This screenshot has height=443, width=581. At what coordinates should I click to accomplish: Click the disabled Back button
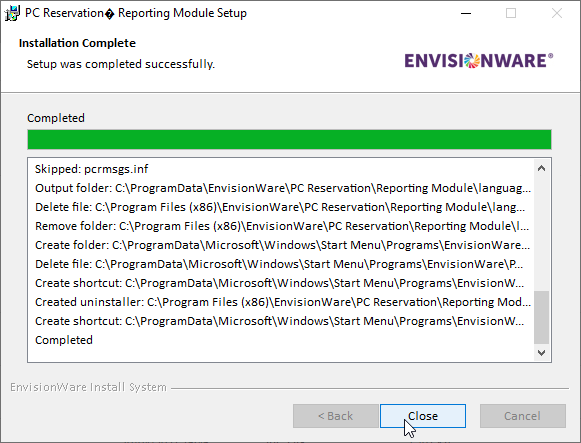[335, 416]
